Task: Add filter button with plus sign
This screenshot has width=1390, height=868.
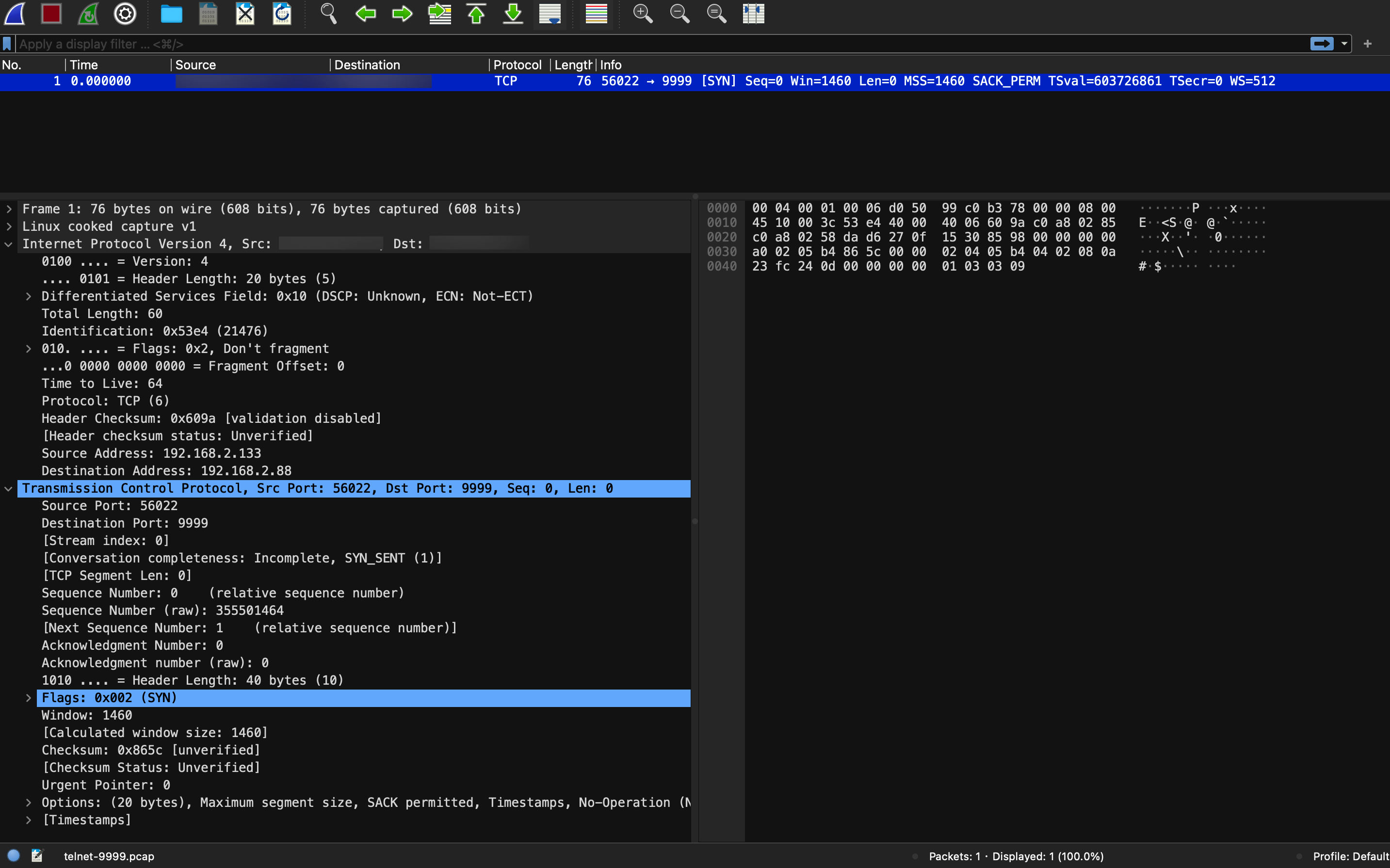Action: (1368, 44)
